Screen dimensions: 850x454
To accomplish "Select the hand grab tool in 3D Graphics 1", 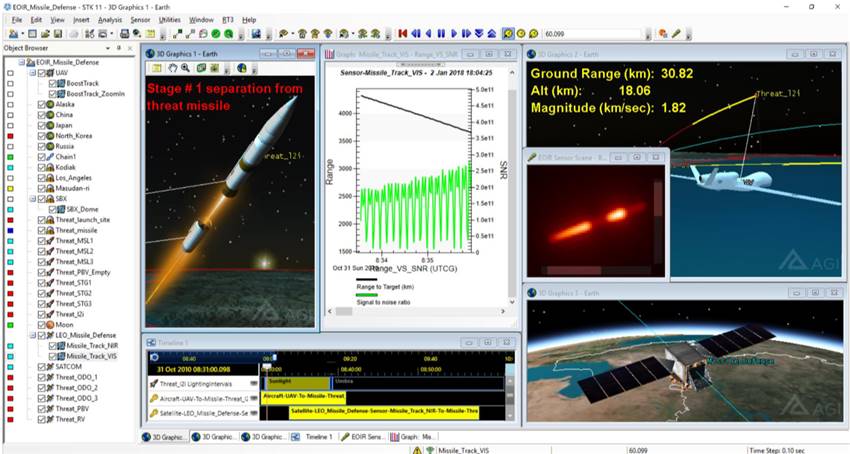I will click(x=173, y=68).
